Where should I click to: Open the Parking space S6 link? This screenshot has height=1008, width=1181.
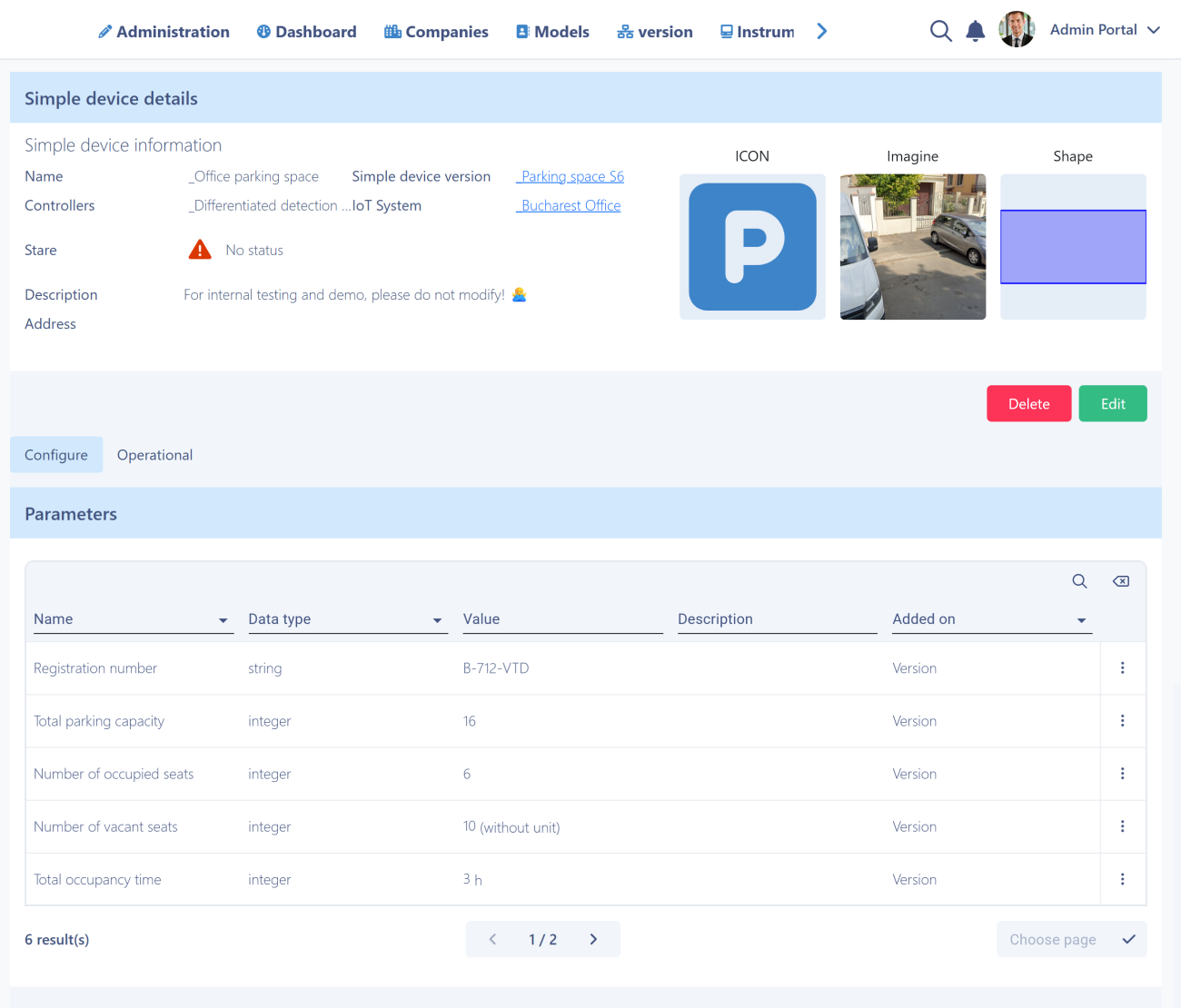tap(571, 176)
